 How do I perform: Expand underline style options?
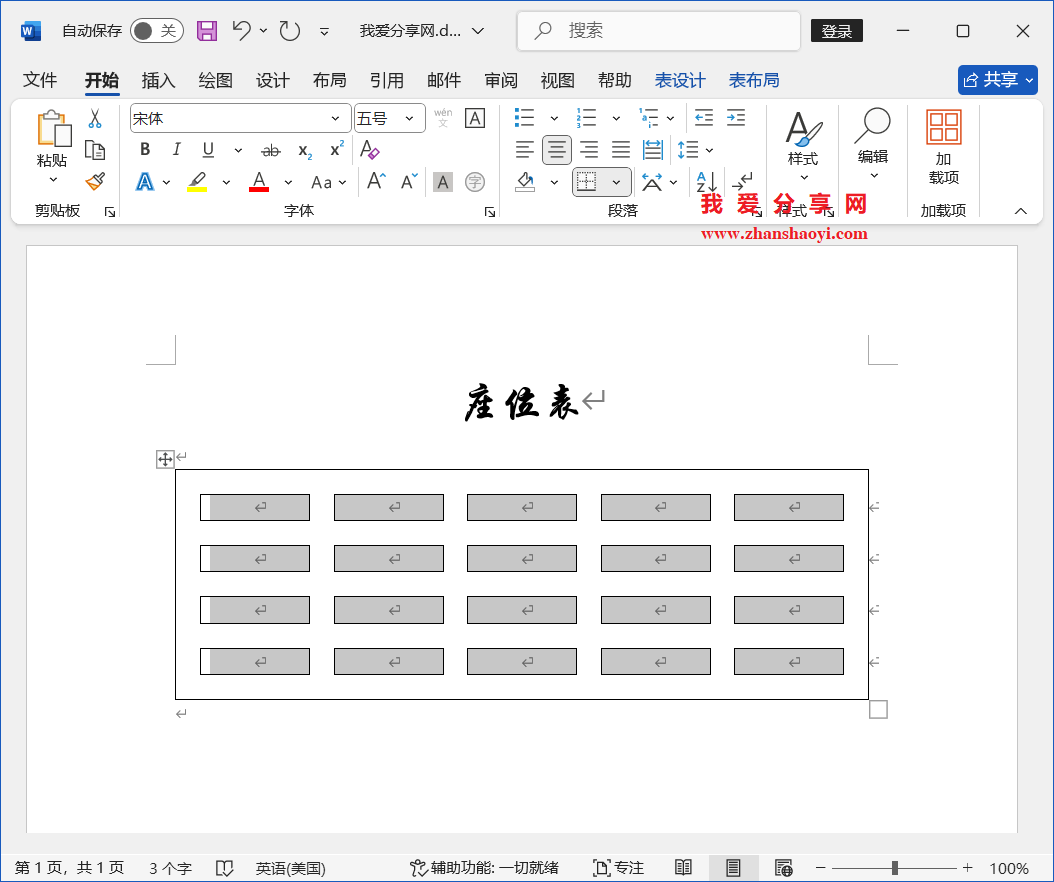238,151
